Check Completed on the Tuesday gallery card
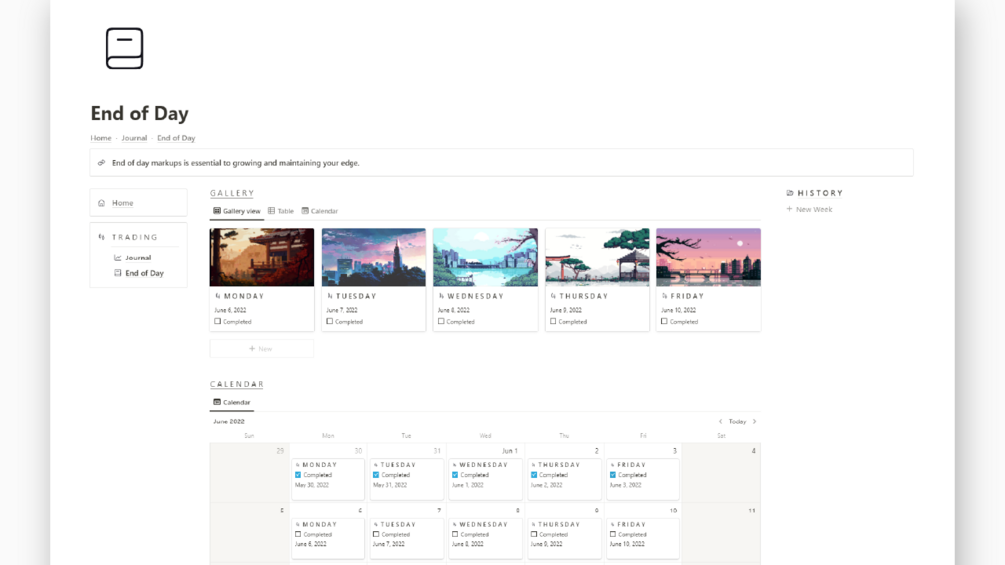 click(x=329, y=322)
